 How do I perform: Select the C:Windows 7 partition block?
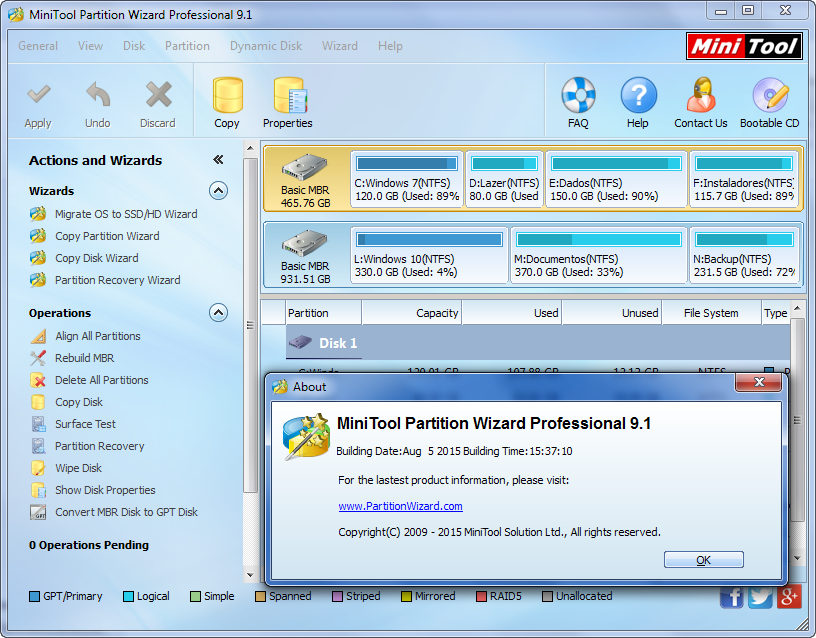(x=407, y=180)
